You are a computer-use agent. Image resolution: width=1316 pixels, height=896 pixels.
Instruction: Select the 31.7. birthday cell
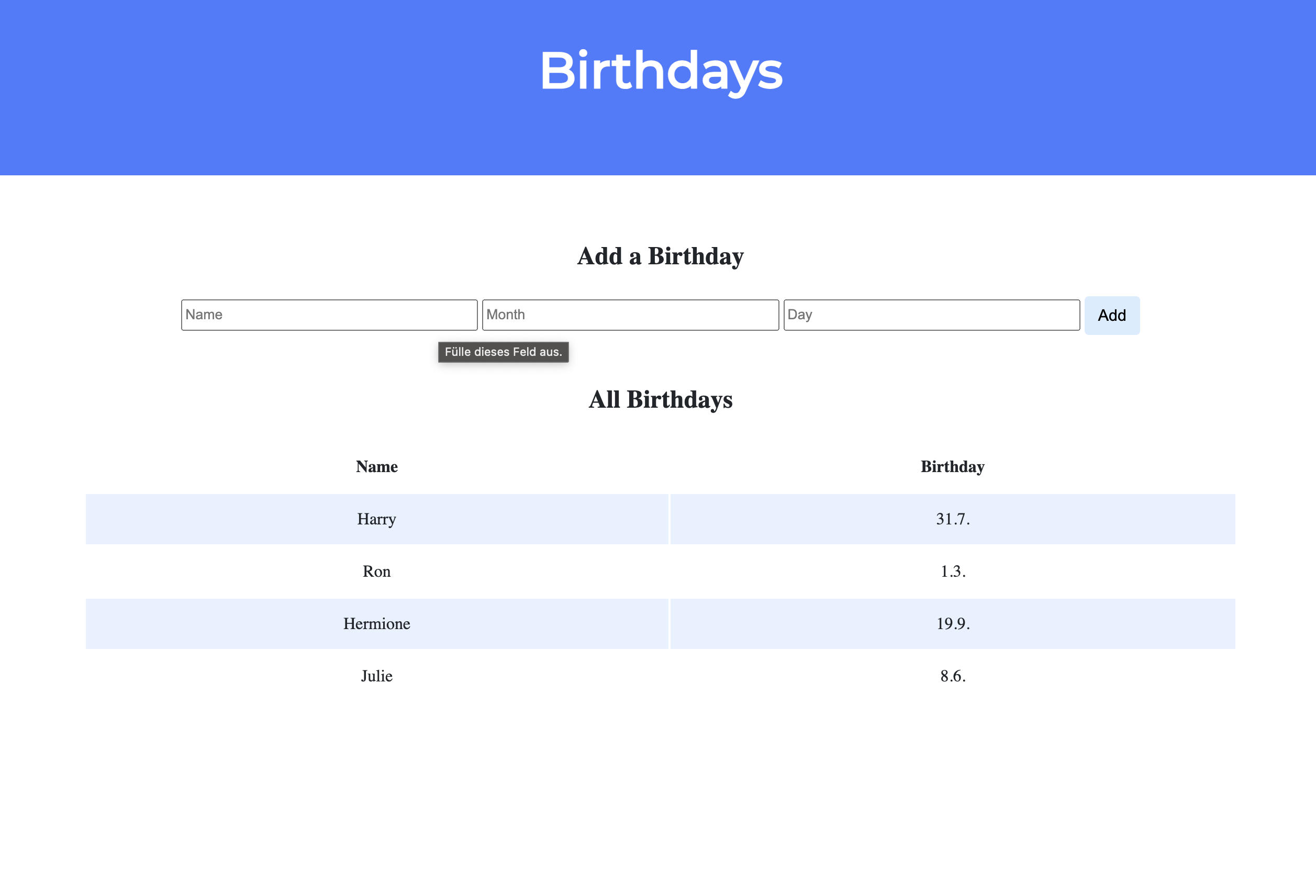(953, 519)
